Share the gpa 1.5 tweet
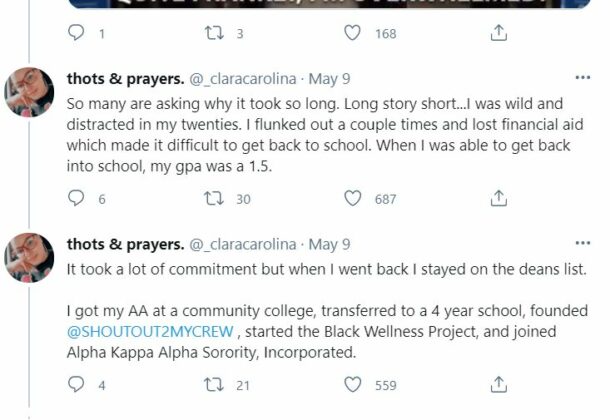This screenshot has width=610, height=420. (x=498, y=199)
